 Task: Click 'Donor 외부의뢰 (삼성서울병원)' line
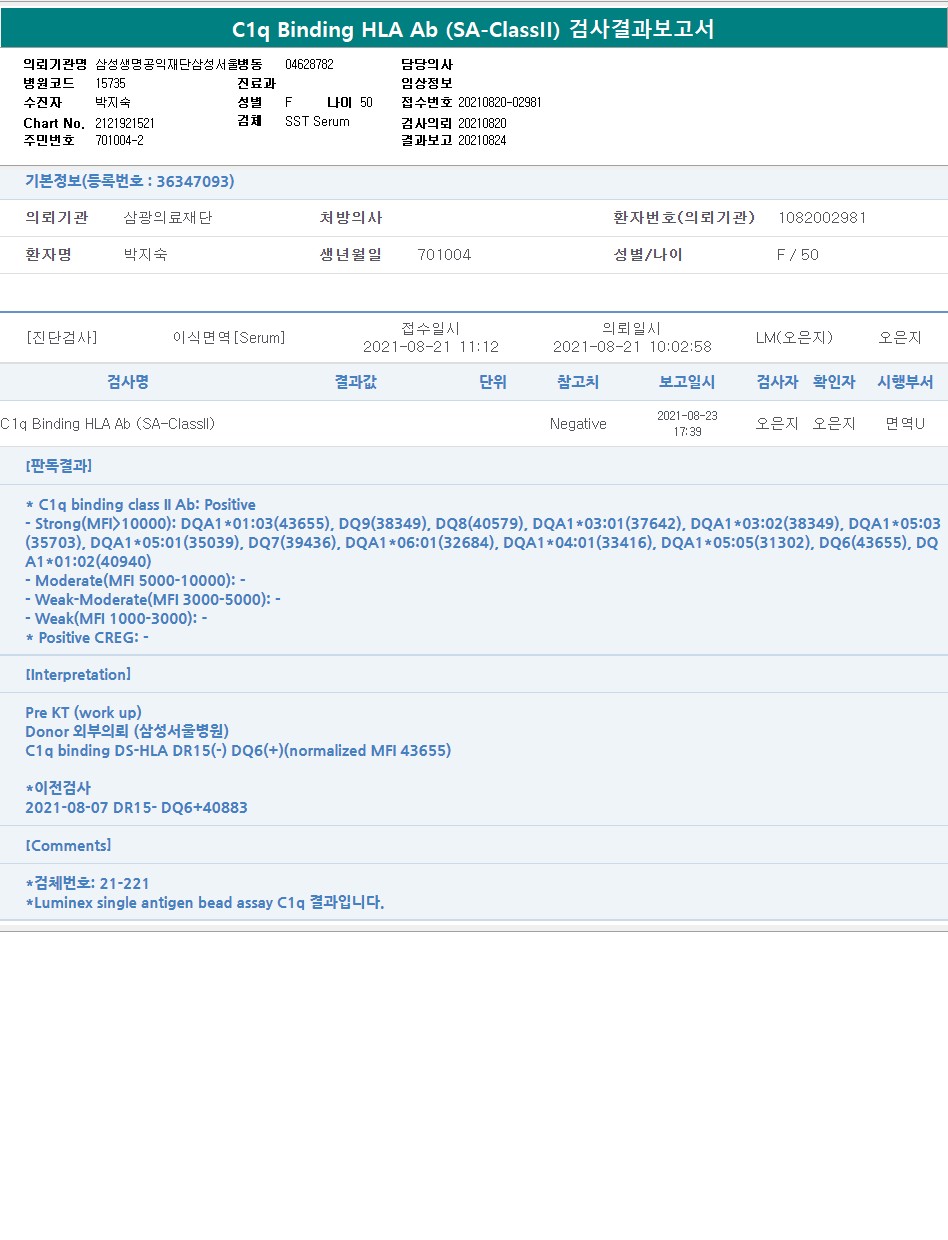pos(127,731)
